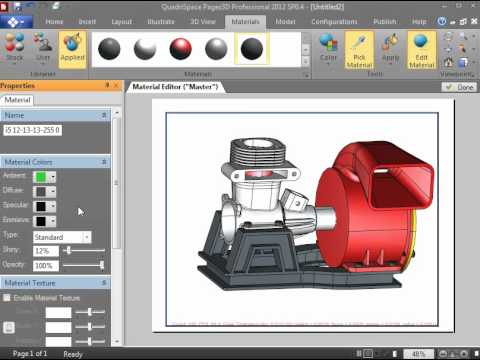Image resolution: width=480 pixels, height=360 pixels.
Task: Select the Material tab in Properties
Action: point(17,100)
